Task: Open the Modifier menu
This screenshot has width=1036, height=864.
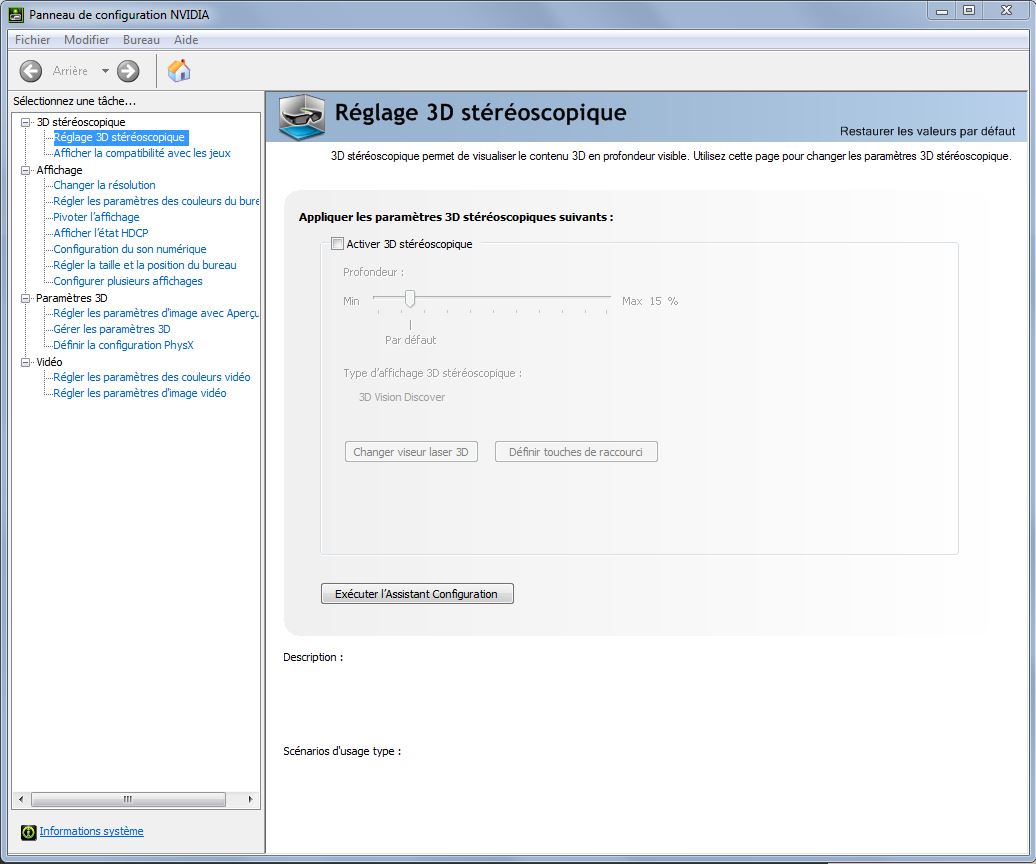Action: [87, 40]
